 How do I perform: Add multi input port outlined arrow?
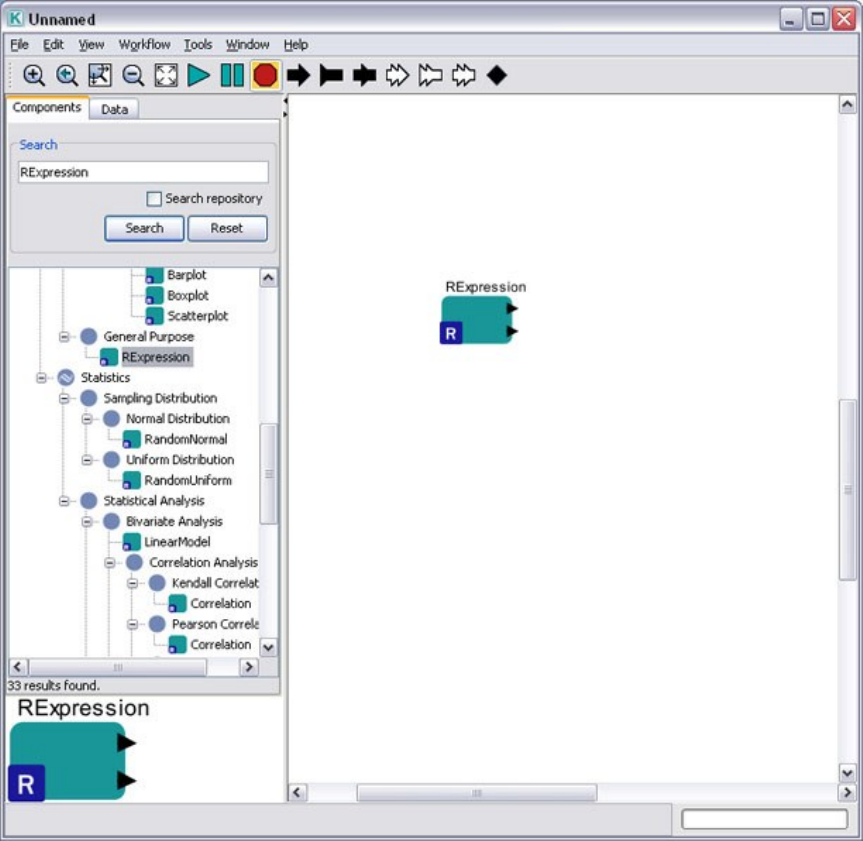397,75
